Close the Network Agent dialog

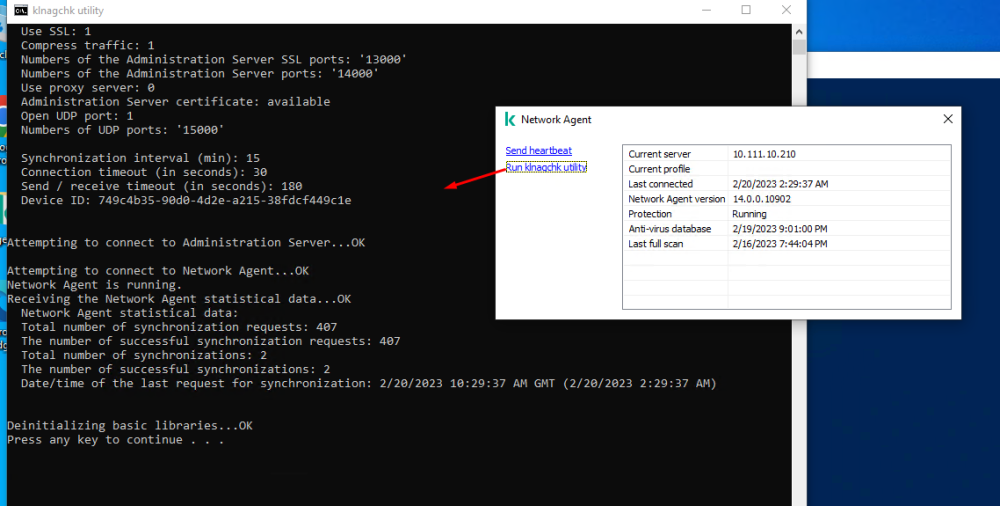(x=948, y=119)
